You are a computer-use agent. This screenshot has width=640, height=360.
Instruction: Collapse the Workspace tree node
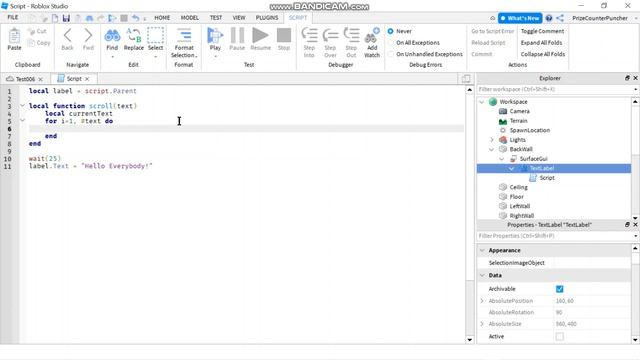[x=482, y=102]
